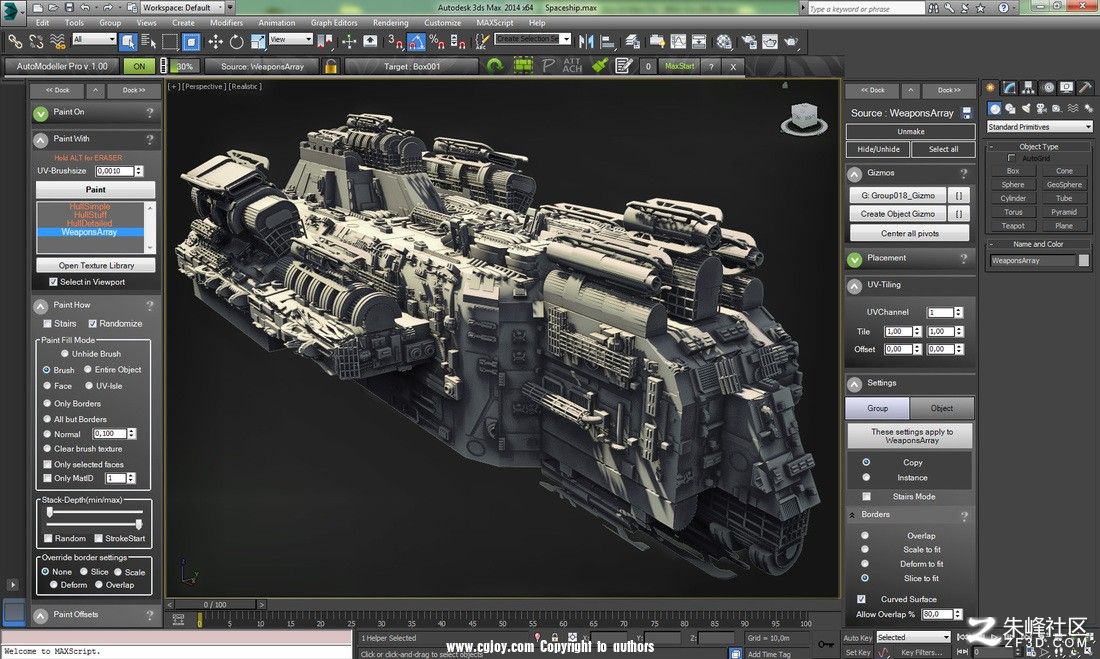Click the Paint button

[x=95, y=189]
